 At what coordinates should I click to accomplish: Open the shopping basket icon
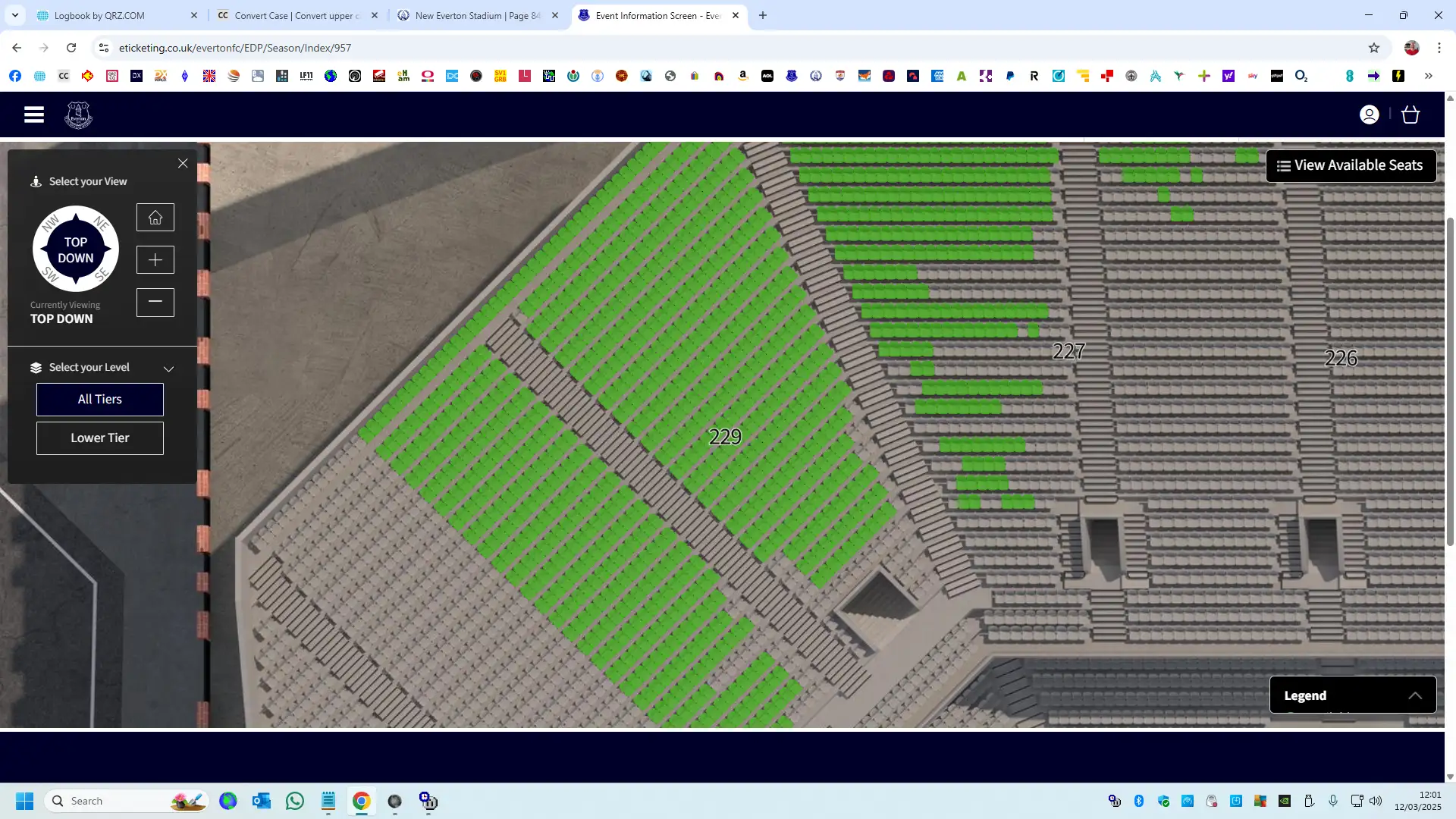pos(1410,115)
